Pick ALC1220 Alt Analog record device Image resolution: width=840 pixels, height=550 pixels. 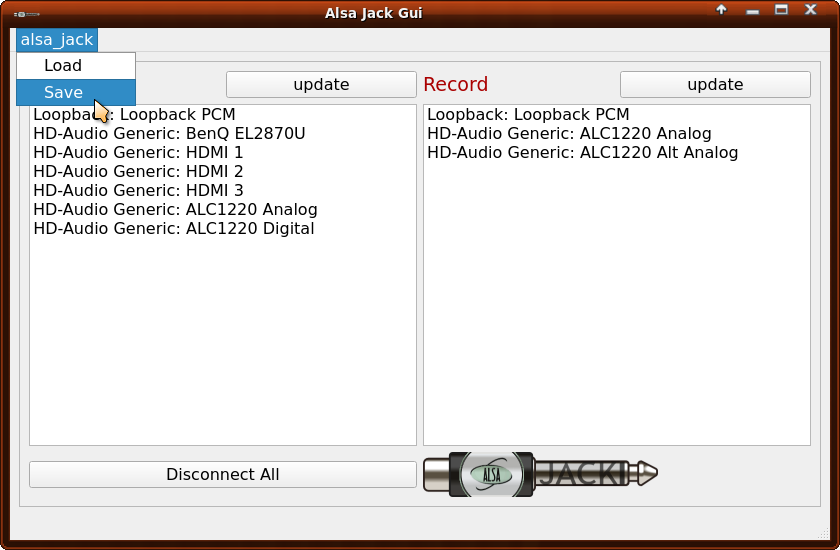[582, 153]
